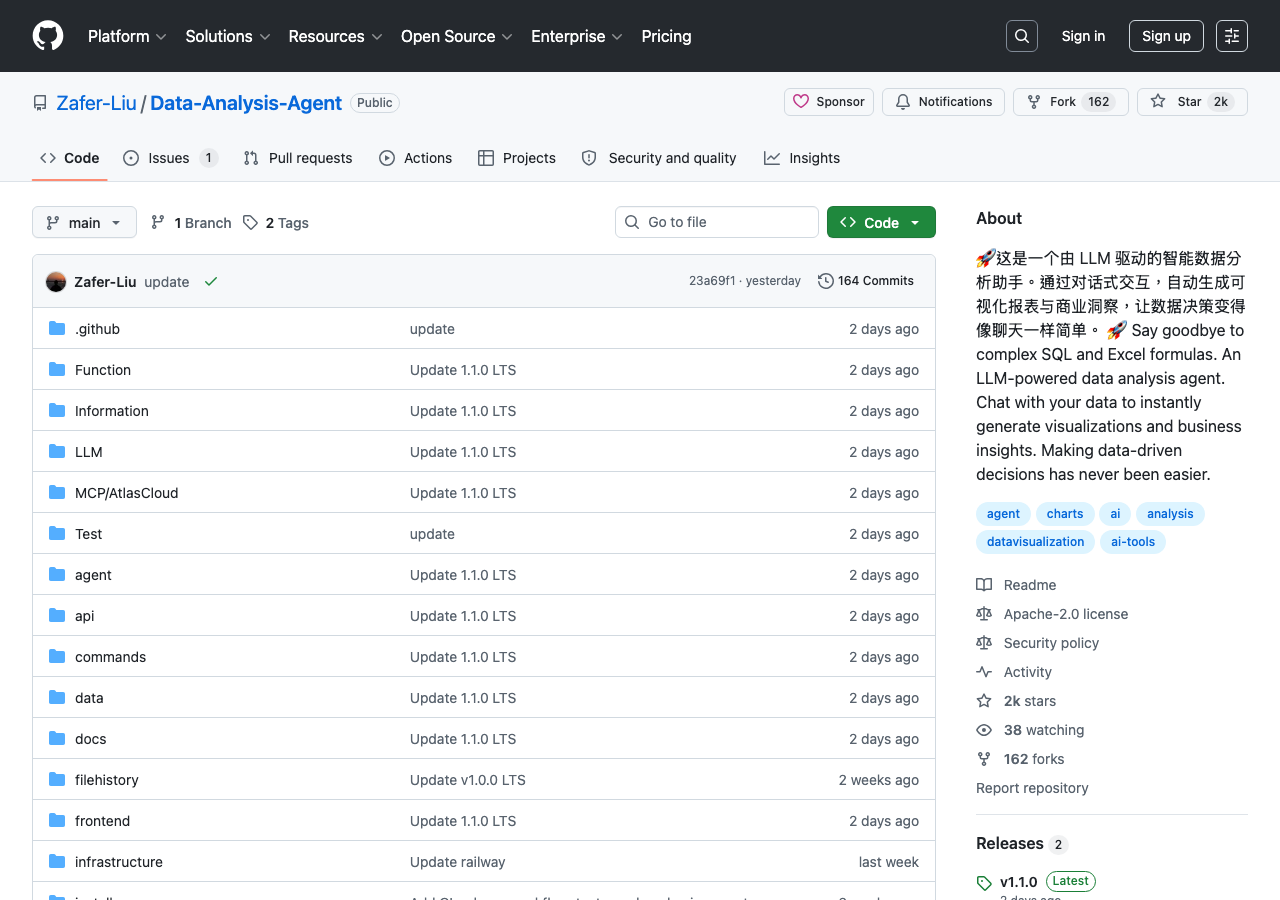The width and height of the screenshot is (1280, 900).
Task: Select the ai-tools topic tag
Action: click(x=1133, y=542)
